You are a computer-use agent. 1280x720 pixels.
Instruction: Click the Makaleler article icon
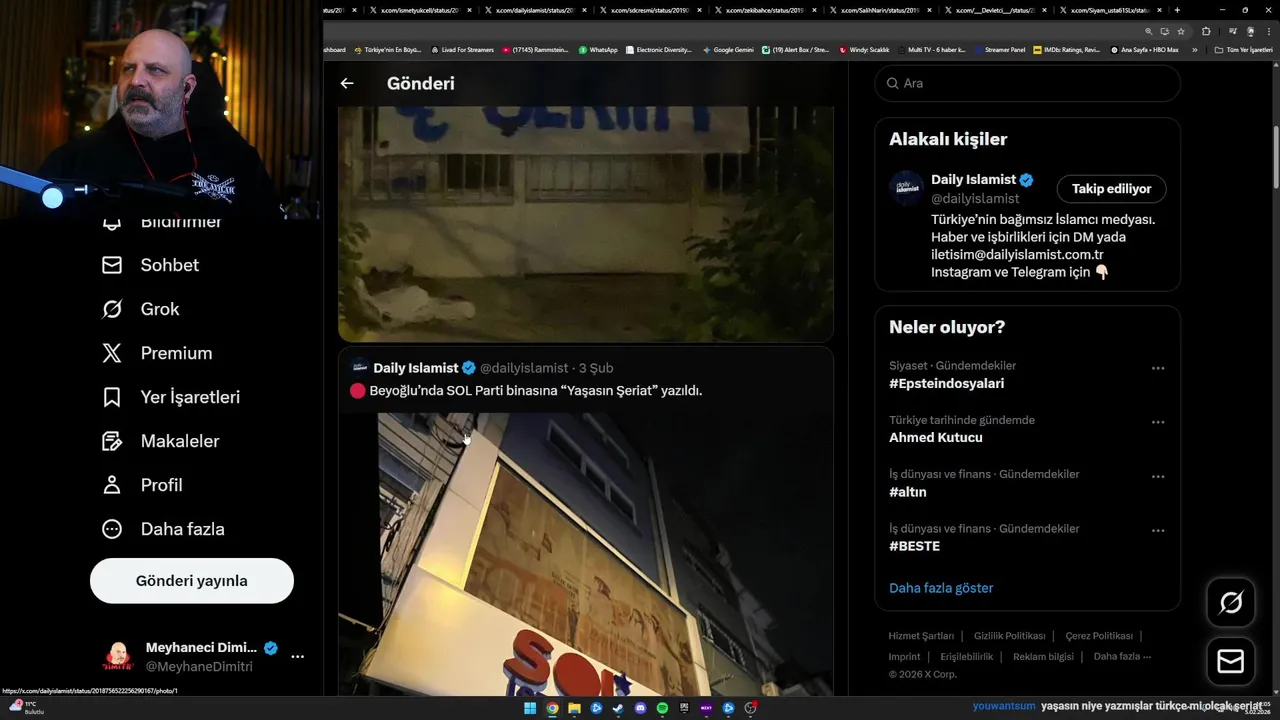[112, 441]
